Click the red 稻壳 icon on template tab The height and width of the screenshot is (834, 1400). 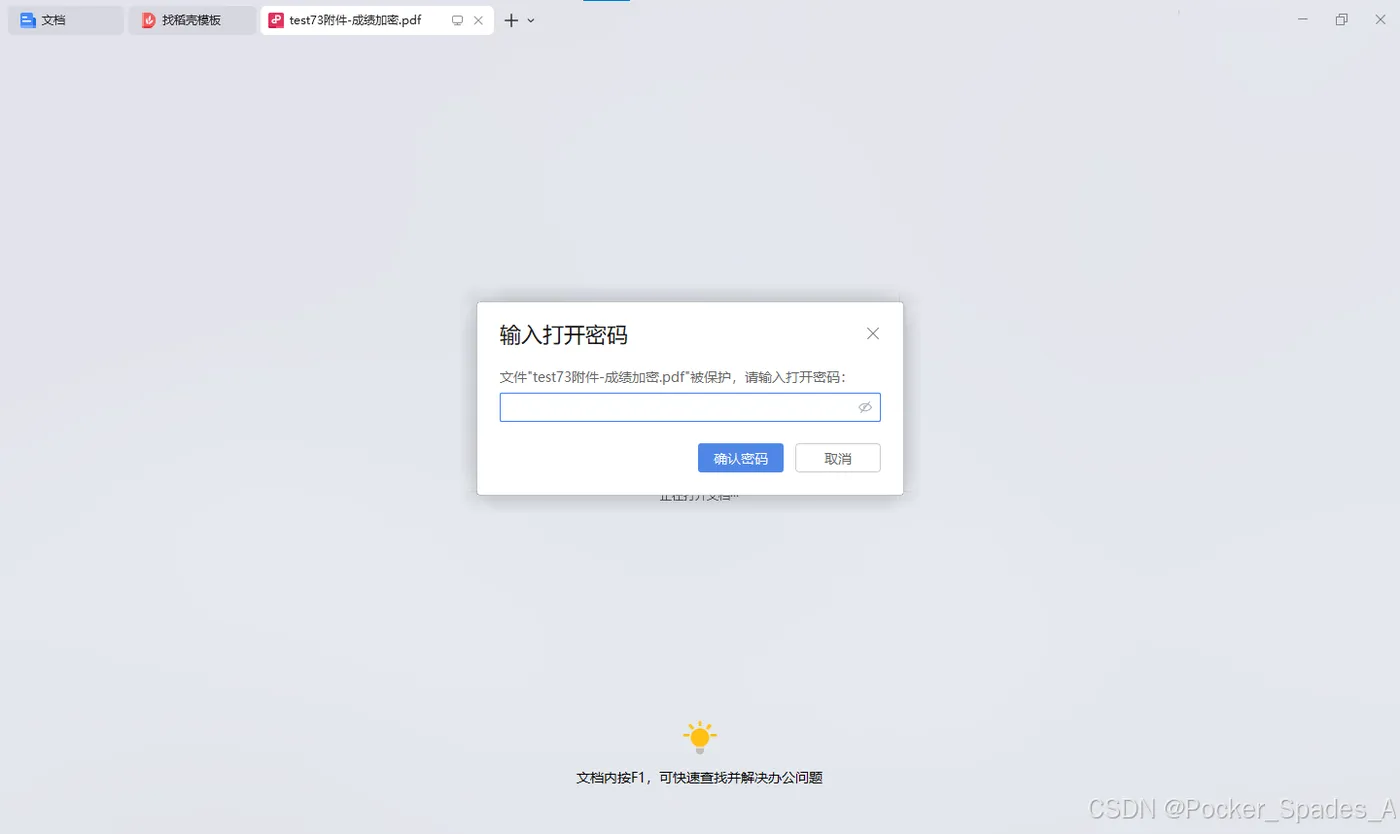(148, 20)
